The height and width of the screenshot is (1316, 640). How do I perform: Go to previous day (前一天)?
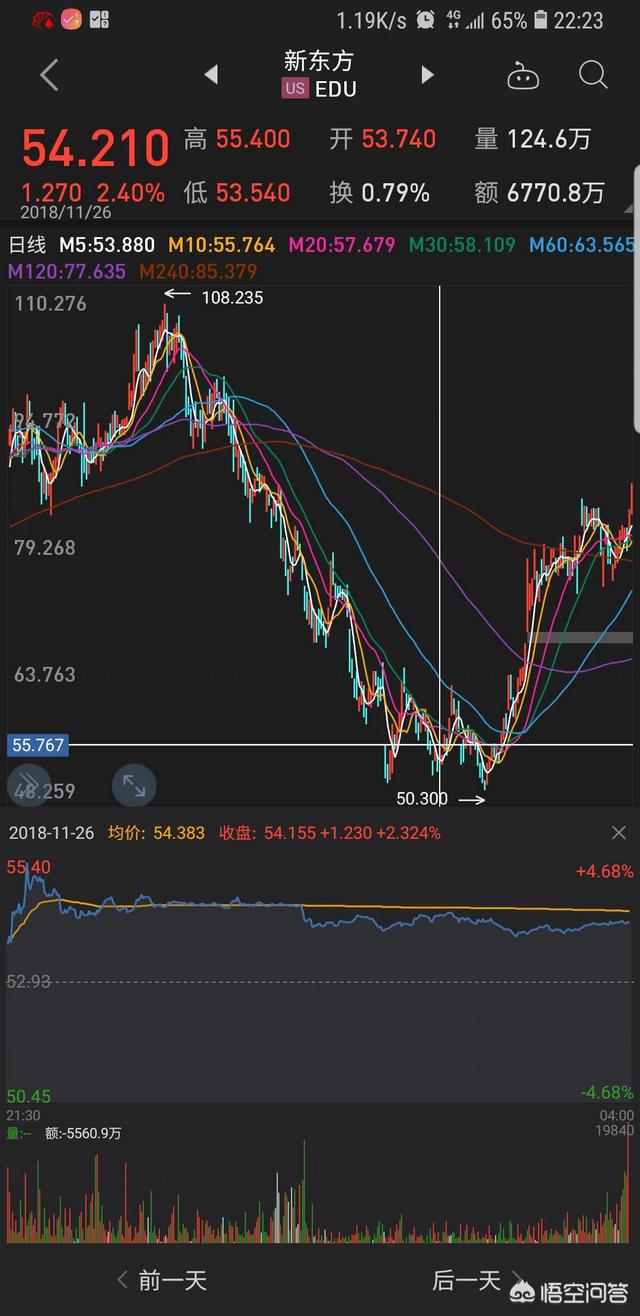[x=162, y=1279]
